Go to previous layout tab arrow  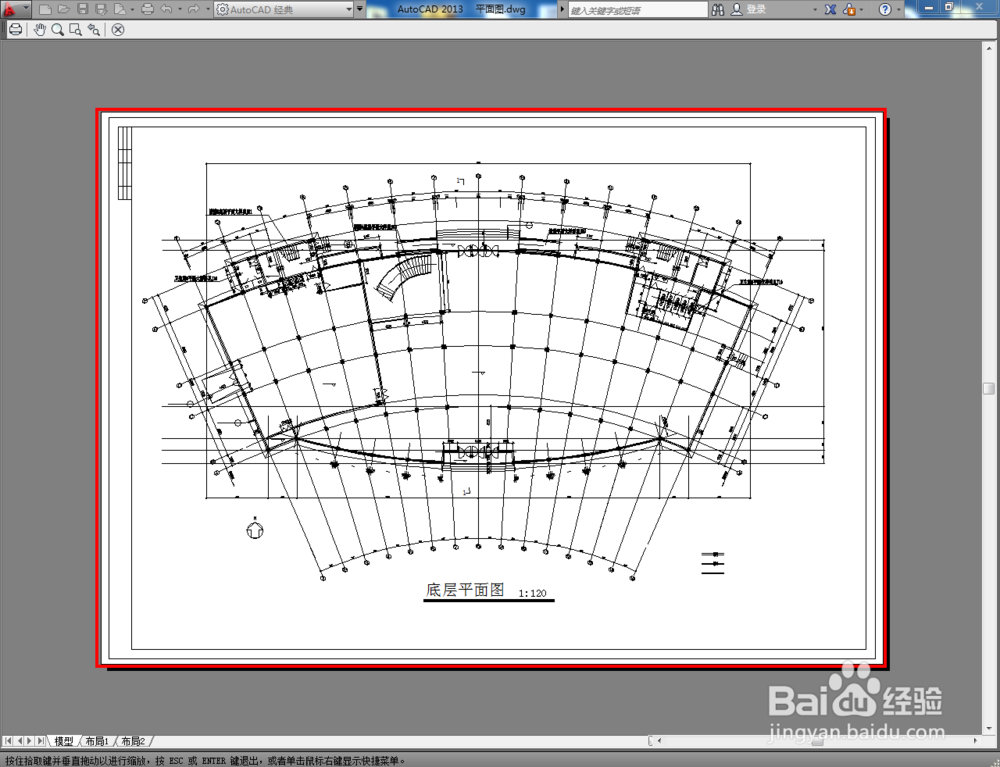click(x=19, y=741)
